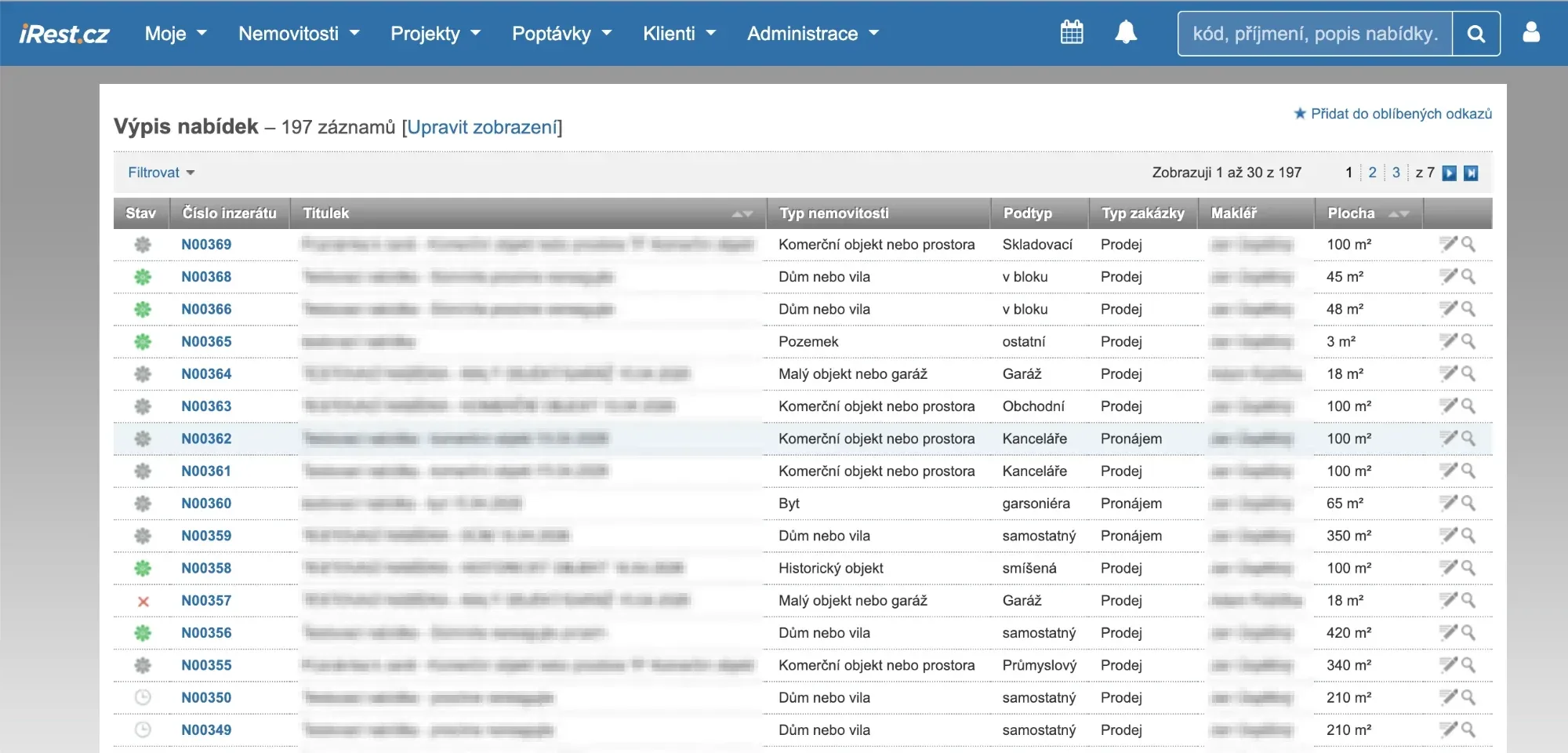Click the magnifier for listing N00368
The image size is (1568, 753).
(1468, 277)
